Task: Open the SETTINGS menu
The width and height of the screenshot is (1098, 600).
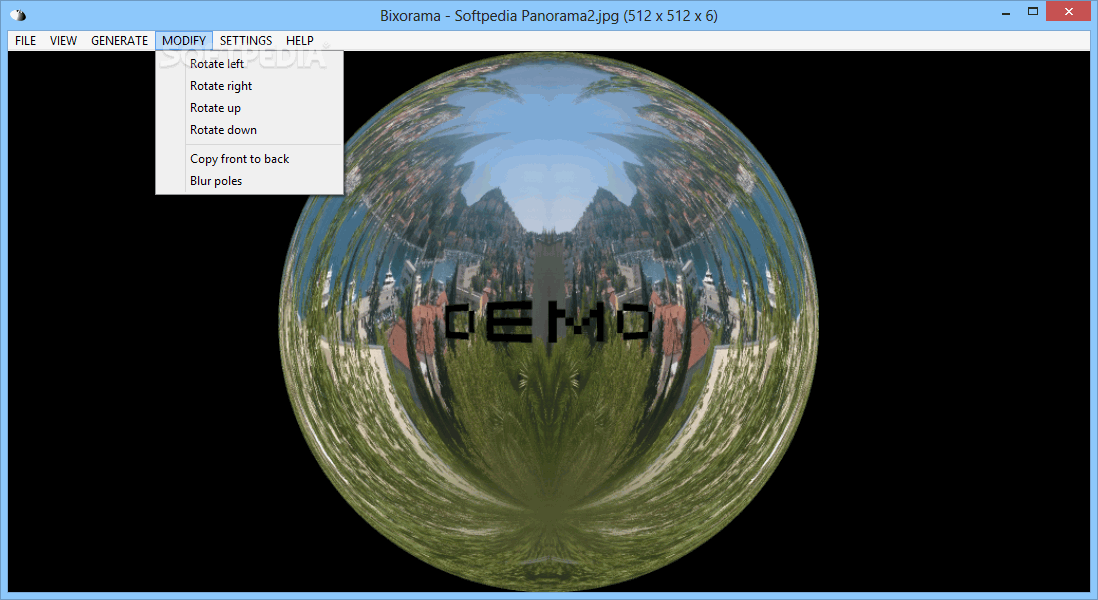Action: pos(246,41)
